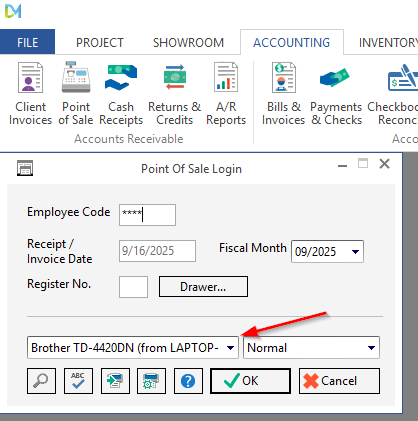Switch to the PROJECT tab
This screenshot has height=421, width=418.
pos(100,43)
